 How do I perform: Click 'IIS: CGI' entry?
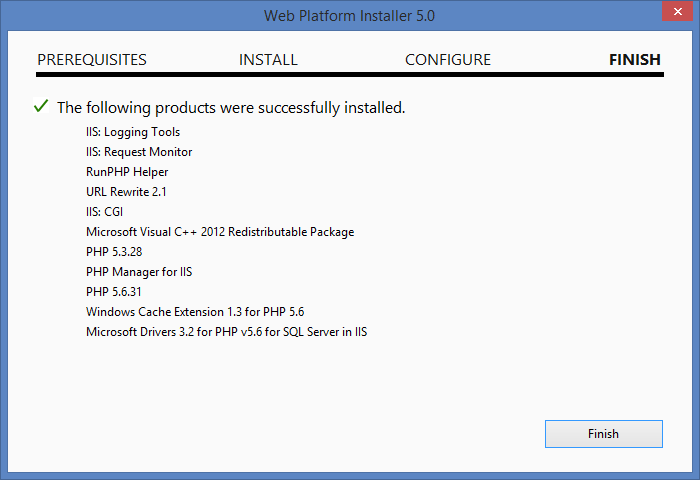(x=104, y=212)
